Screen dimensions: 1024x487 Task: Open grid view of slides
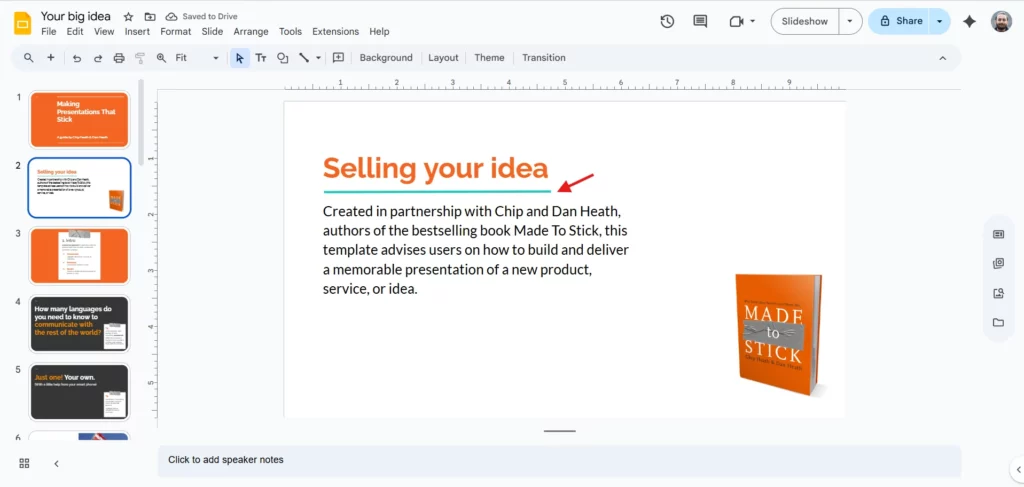point(24,463)
